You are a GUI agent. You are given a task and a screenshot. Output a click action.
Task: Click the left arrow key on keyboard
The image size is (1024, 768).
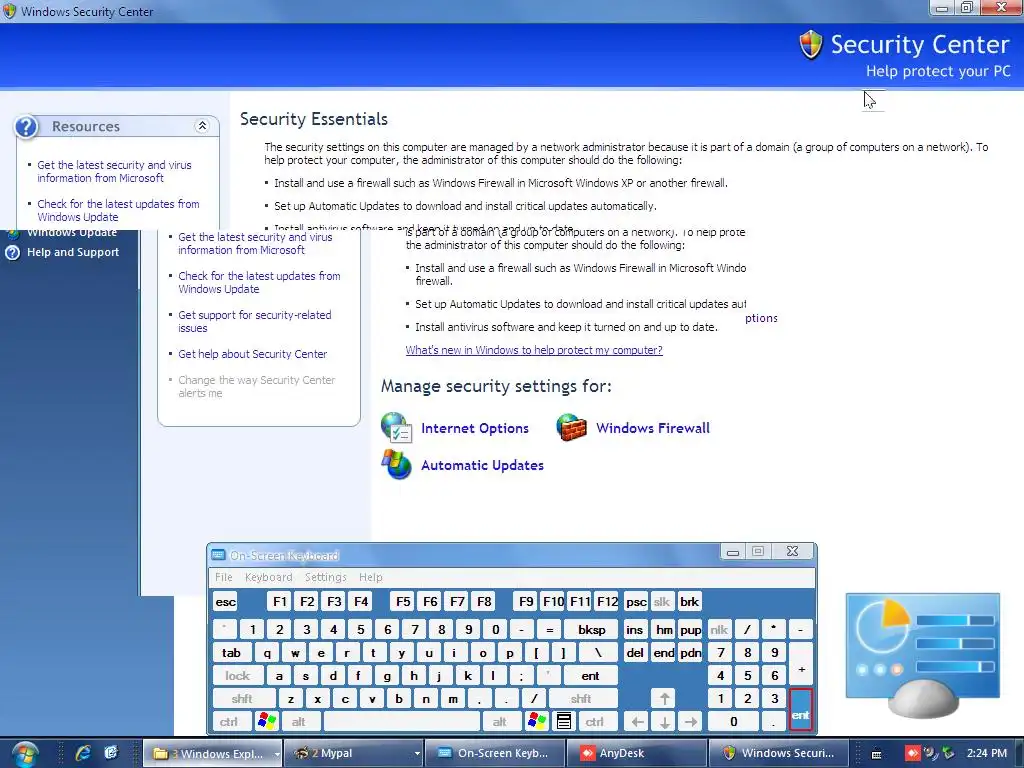(637, 722)
